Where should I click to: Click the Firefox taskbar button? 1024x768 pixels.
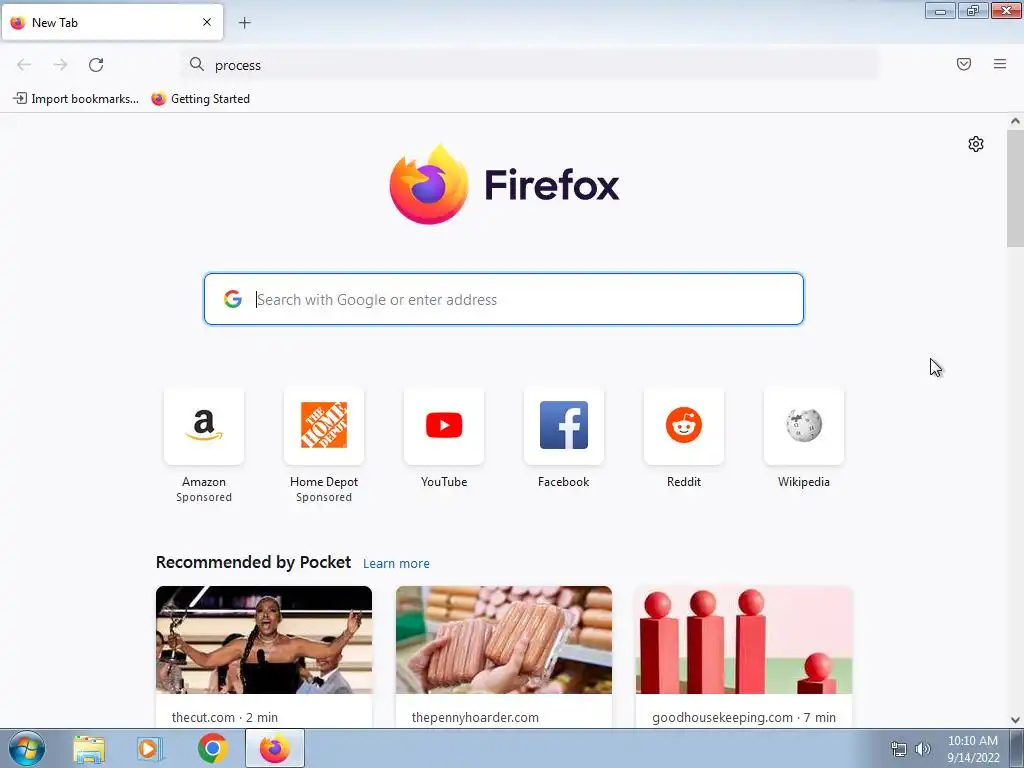275,748
